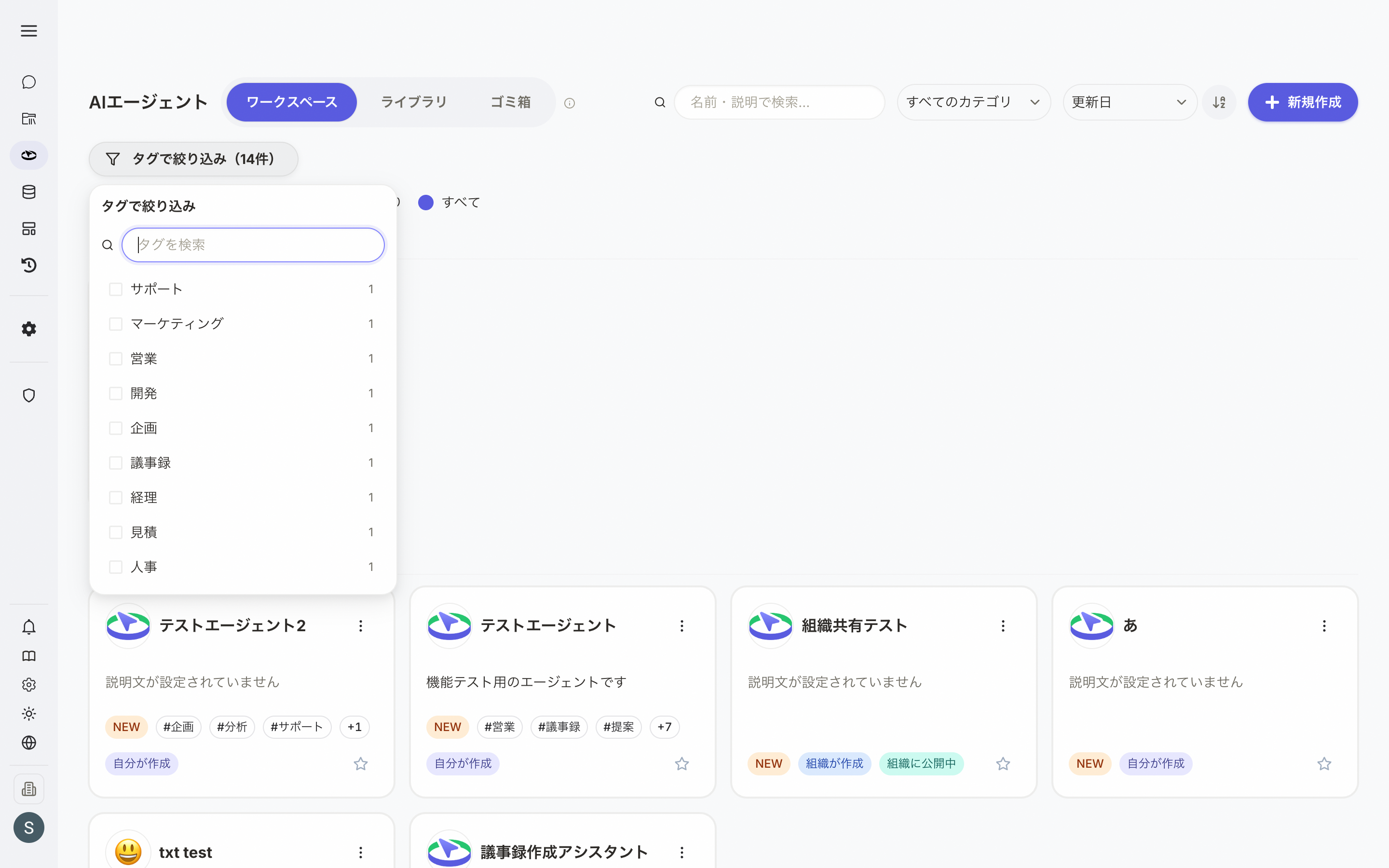
Task: Expand the +7 tags on テストエージェント
Action: [x=665, y=727]
